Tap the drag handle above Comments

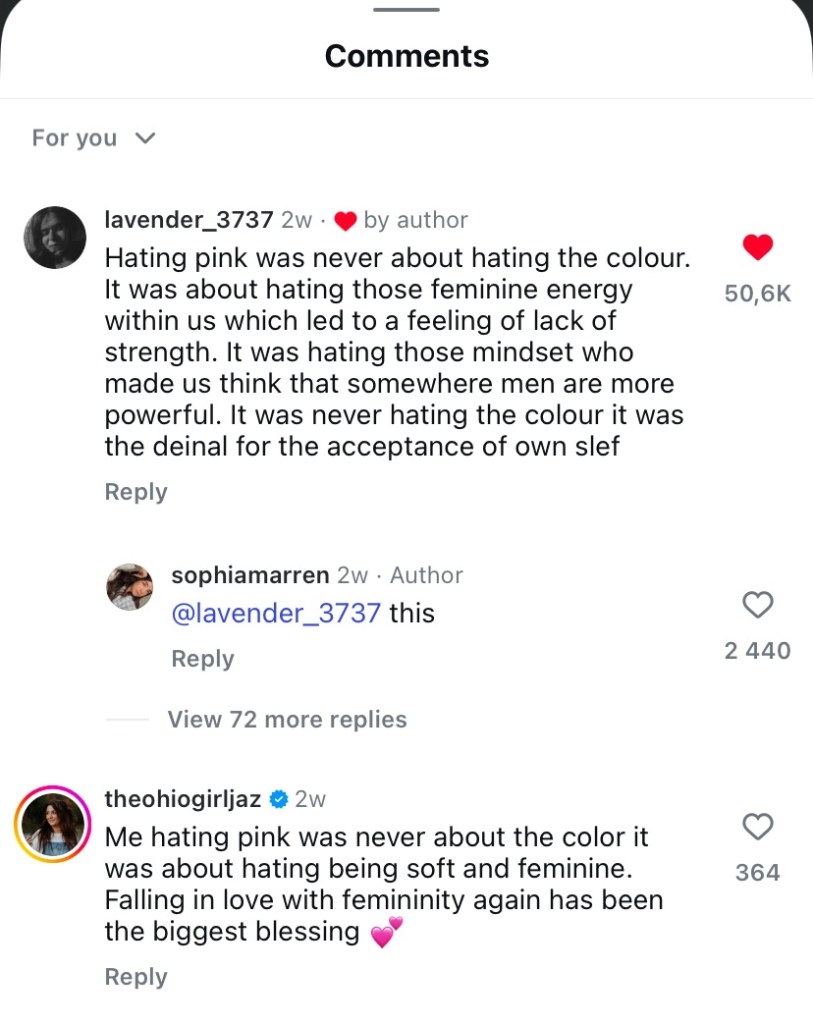click(406, 10)
